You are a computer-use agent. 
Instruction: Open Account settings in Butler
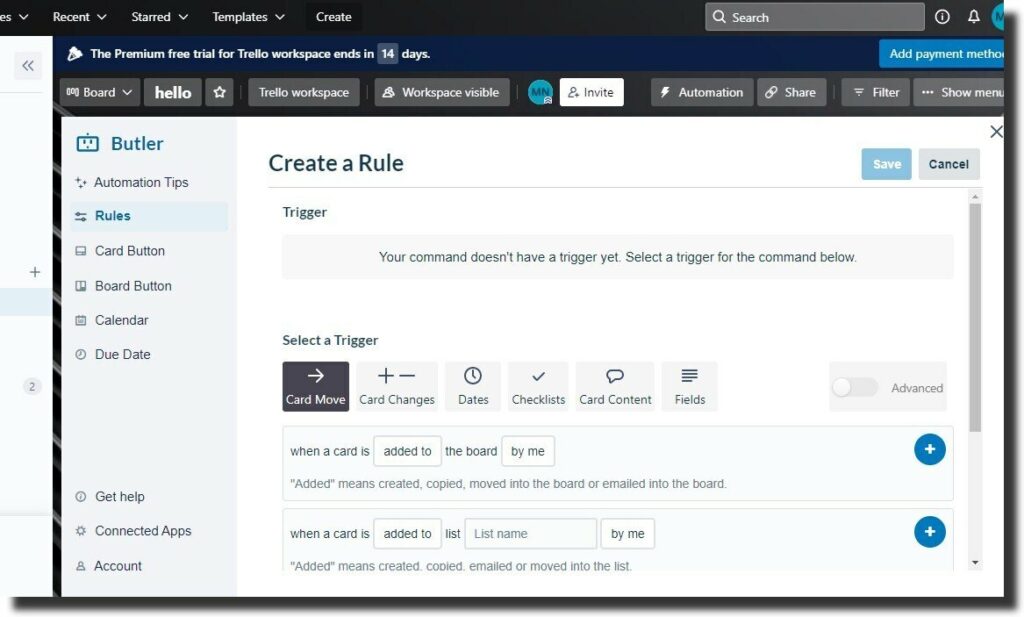(x=118, y=565)
